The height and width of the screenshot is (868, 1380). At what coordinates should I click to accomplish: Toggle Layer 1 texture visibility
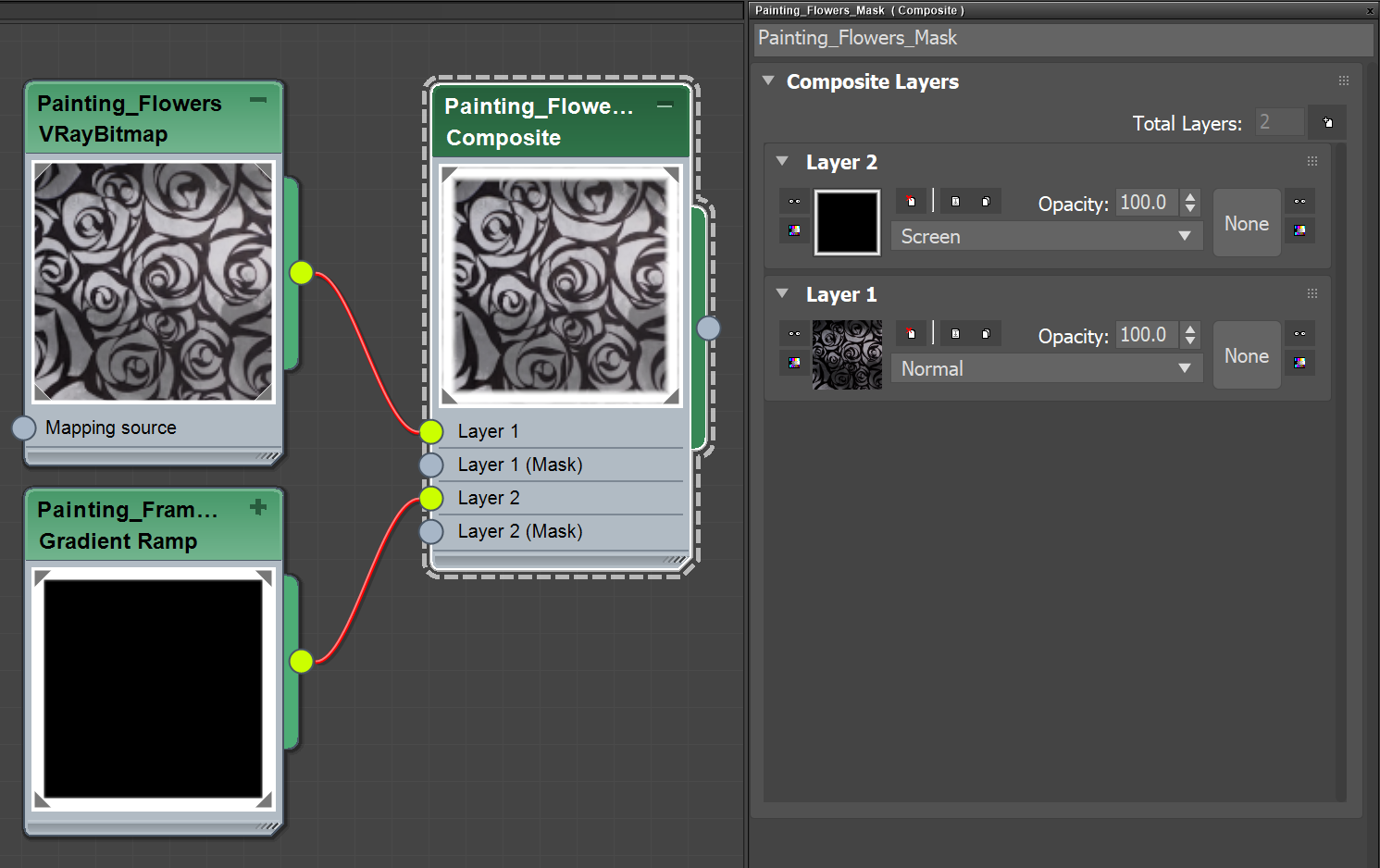click(x=794, y=333)
